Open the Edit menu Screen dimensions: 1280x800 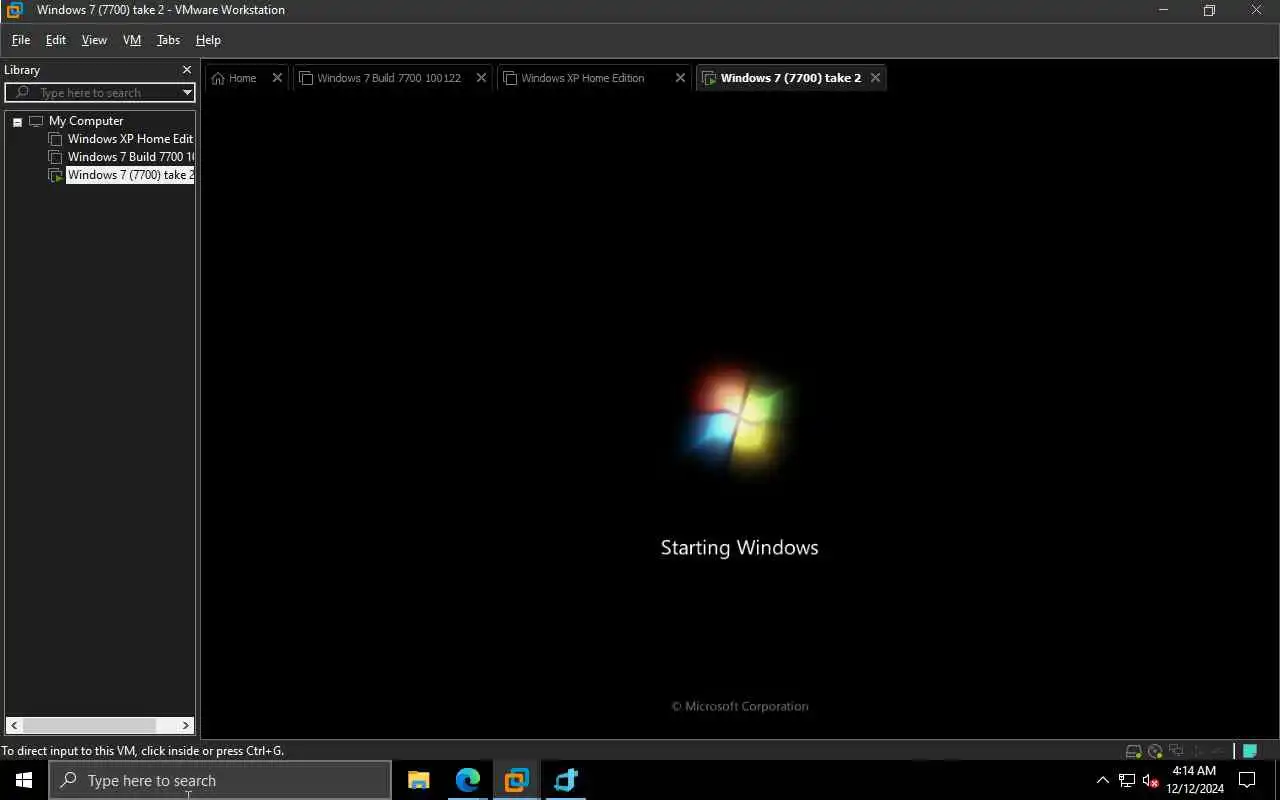56,40
